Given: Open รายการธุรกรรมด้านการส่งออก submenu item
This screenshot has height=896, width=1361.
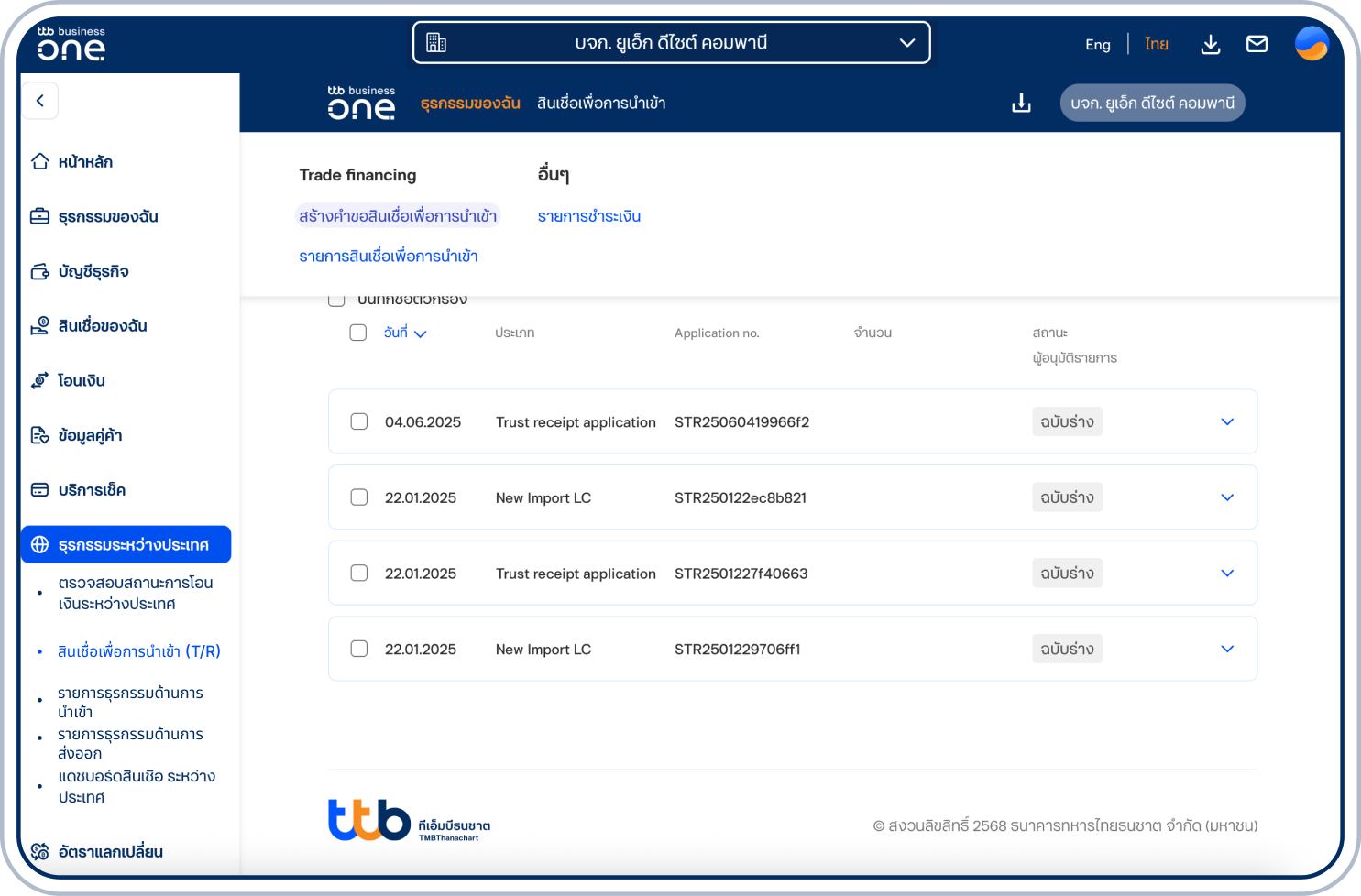Looking at the screenshot, I should click(130, 743).
